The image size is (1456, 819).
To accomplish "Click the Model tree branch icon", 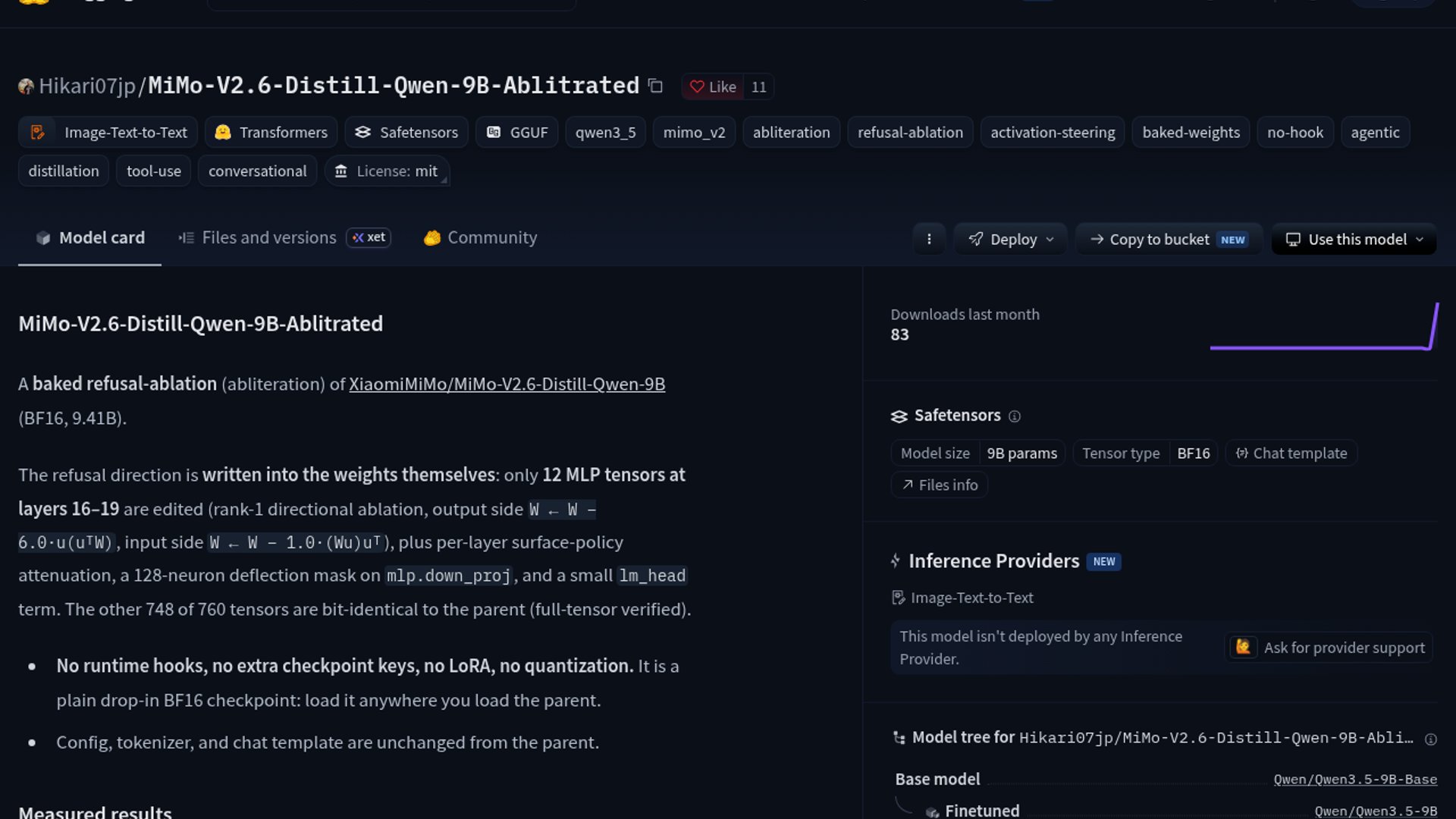I will (899, 738).
